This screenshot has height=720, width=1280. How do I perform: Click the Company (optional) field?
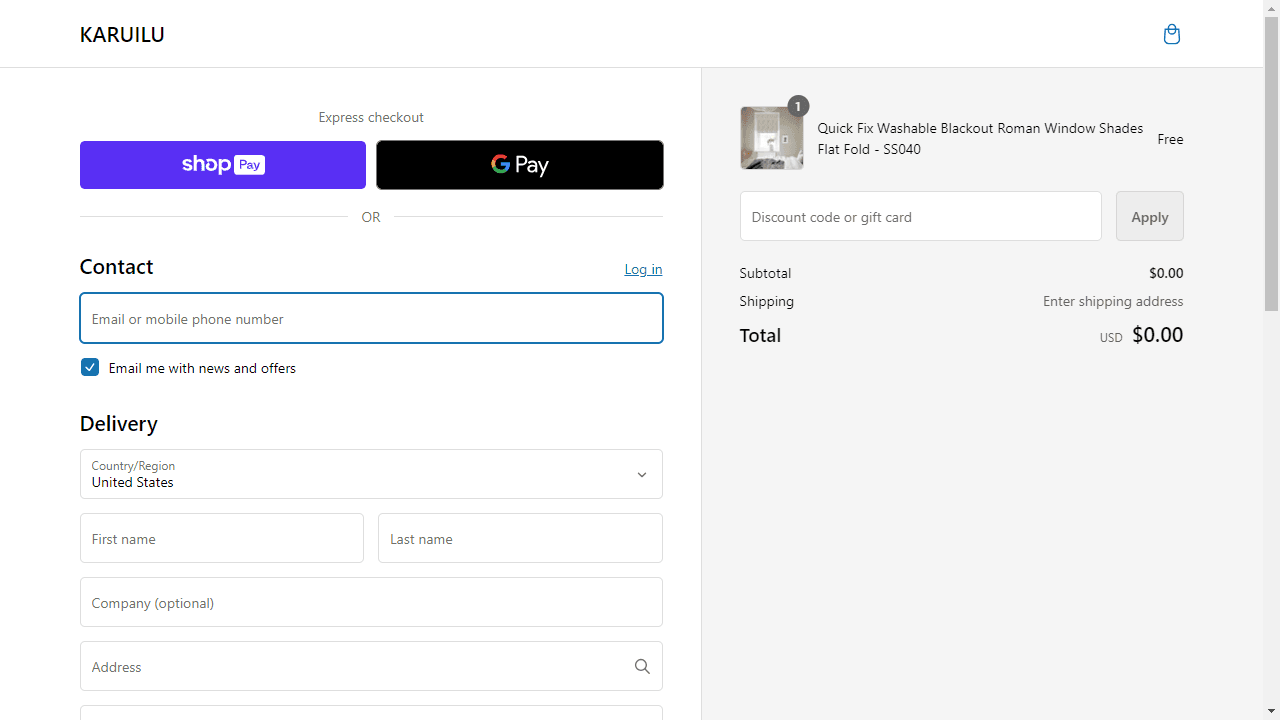pos(371,602)
